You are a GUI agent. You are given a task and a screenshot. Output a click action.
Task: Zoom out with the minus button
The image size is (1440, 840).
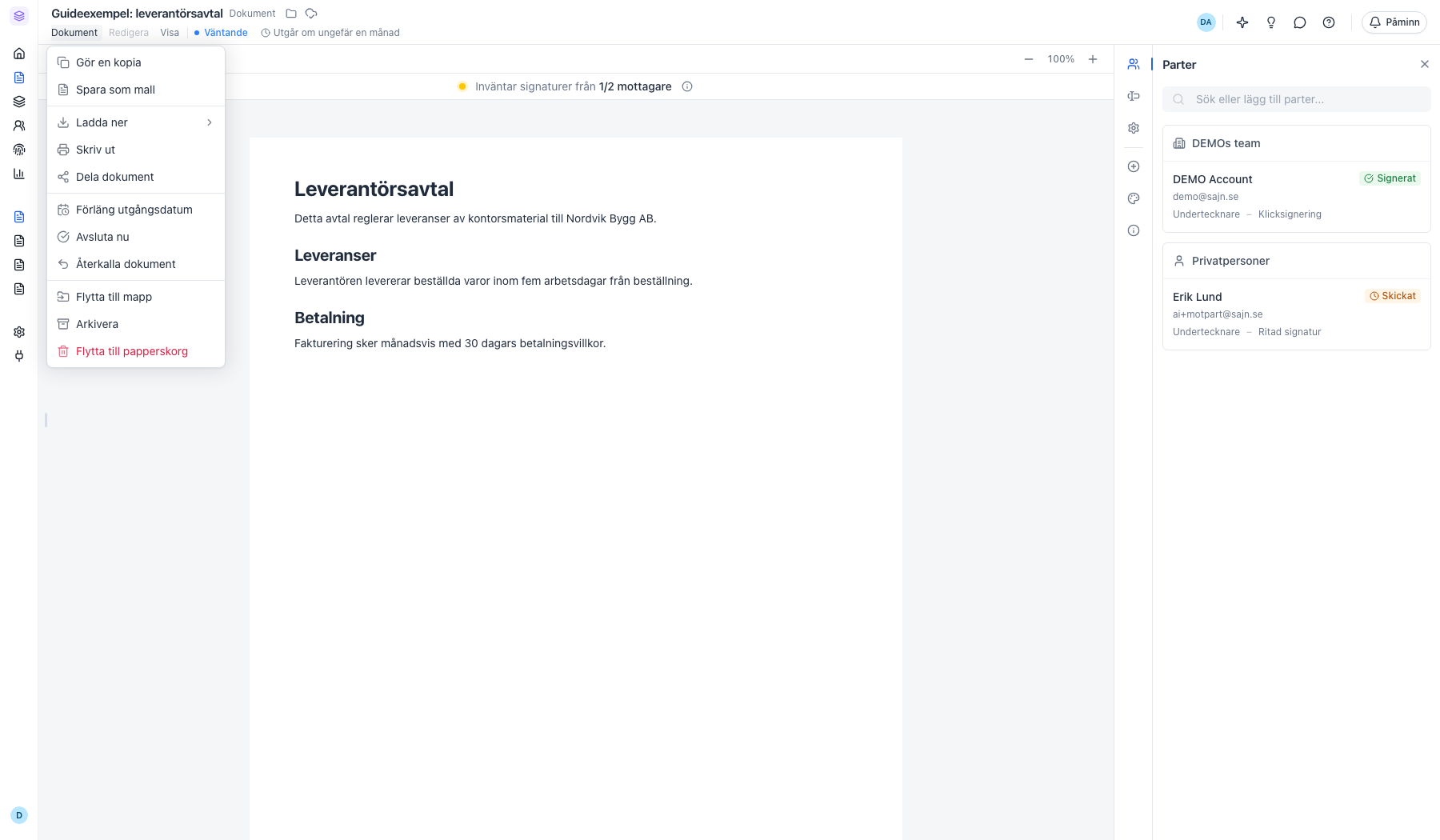pos(1029,59)
